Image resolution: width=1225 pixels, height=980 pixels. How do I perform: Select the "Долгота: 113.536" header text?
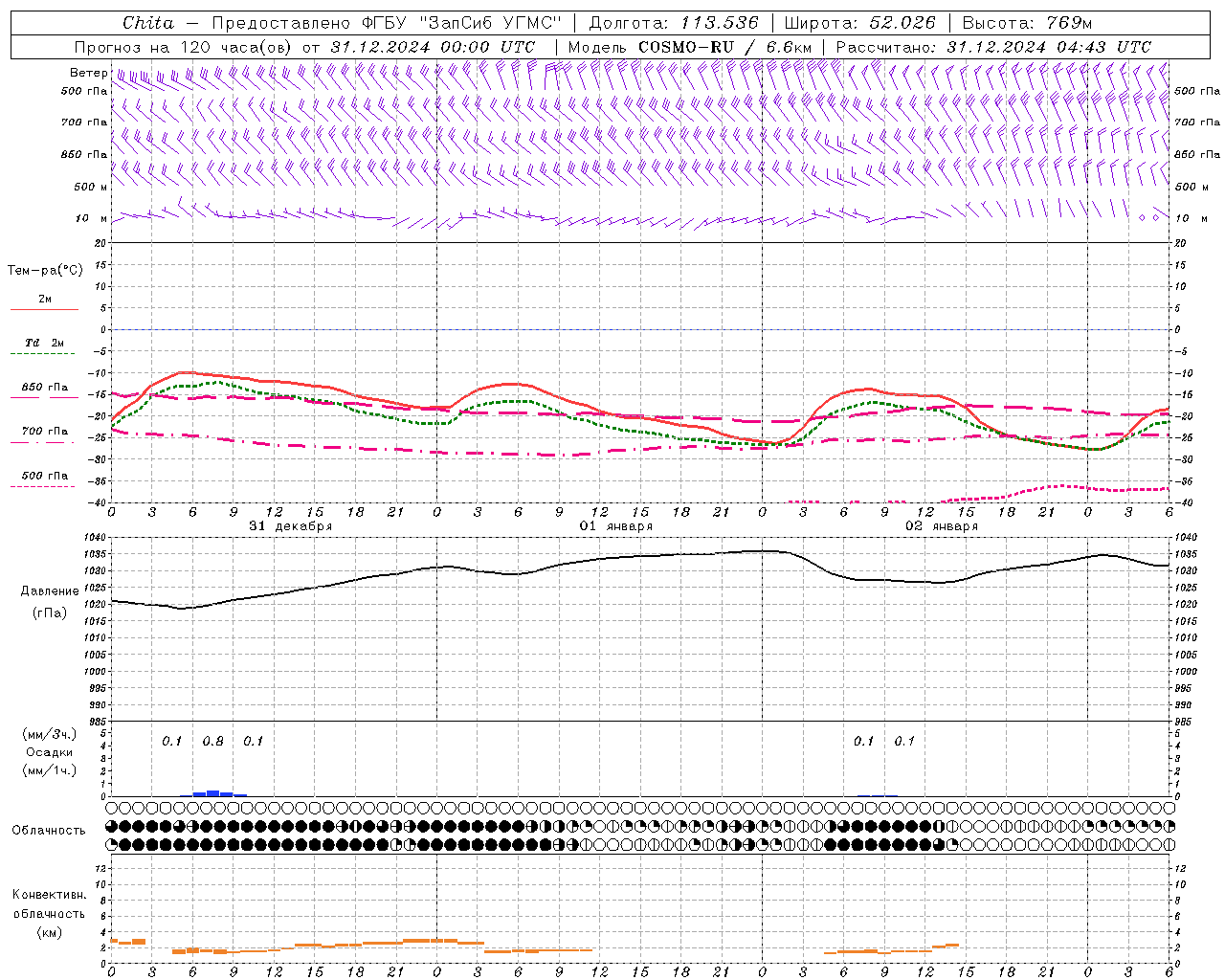coord(674,23)
